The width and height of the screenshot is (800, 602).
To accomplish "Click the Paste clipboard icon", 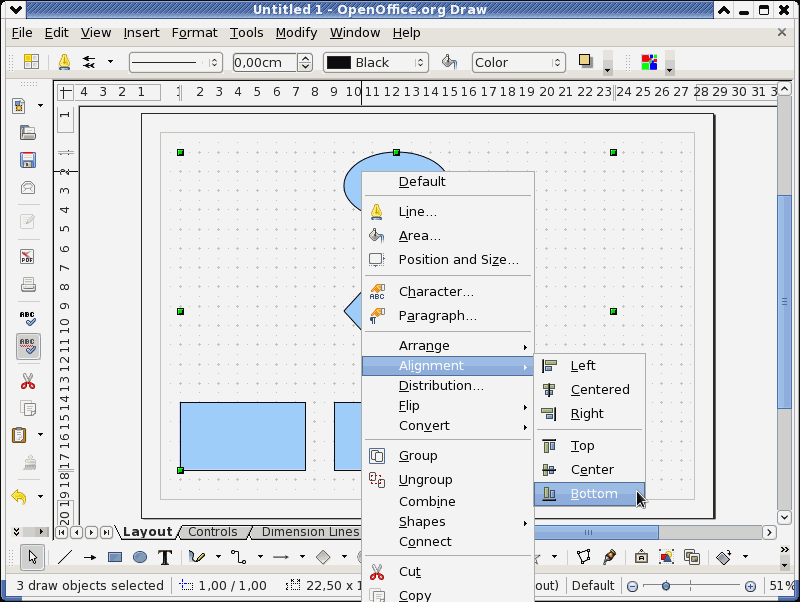I will click(x=19, y=435).
